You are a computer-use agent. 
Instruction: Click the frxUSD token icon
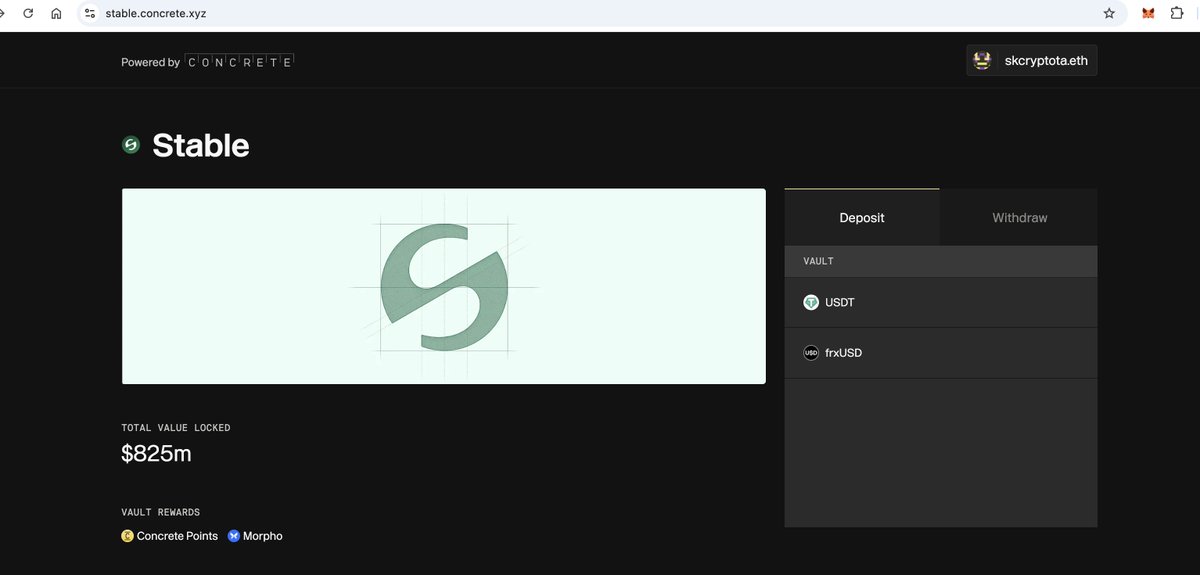[x=811, y=353]
